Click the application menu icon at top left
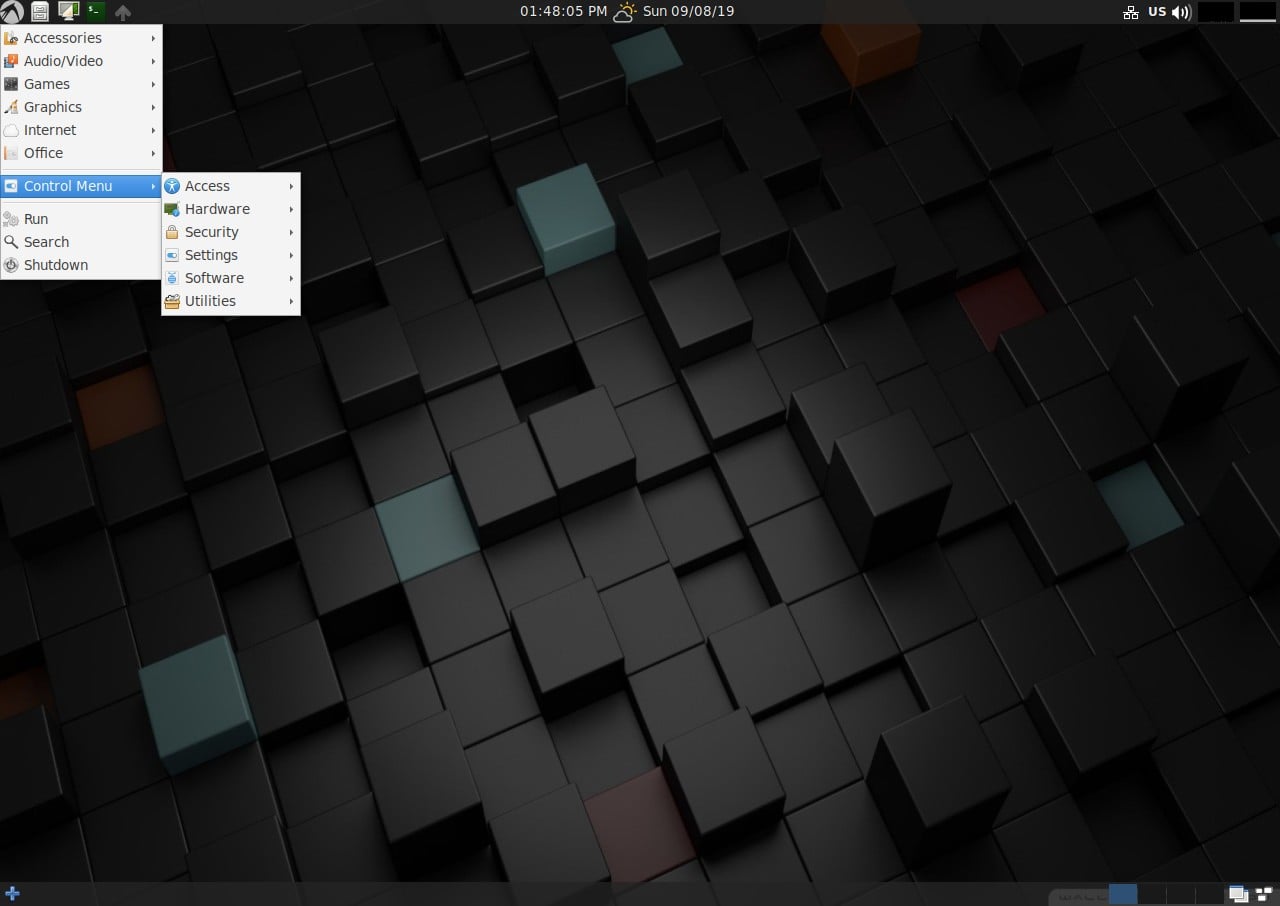 [12, 12]
